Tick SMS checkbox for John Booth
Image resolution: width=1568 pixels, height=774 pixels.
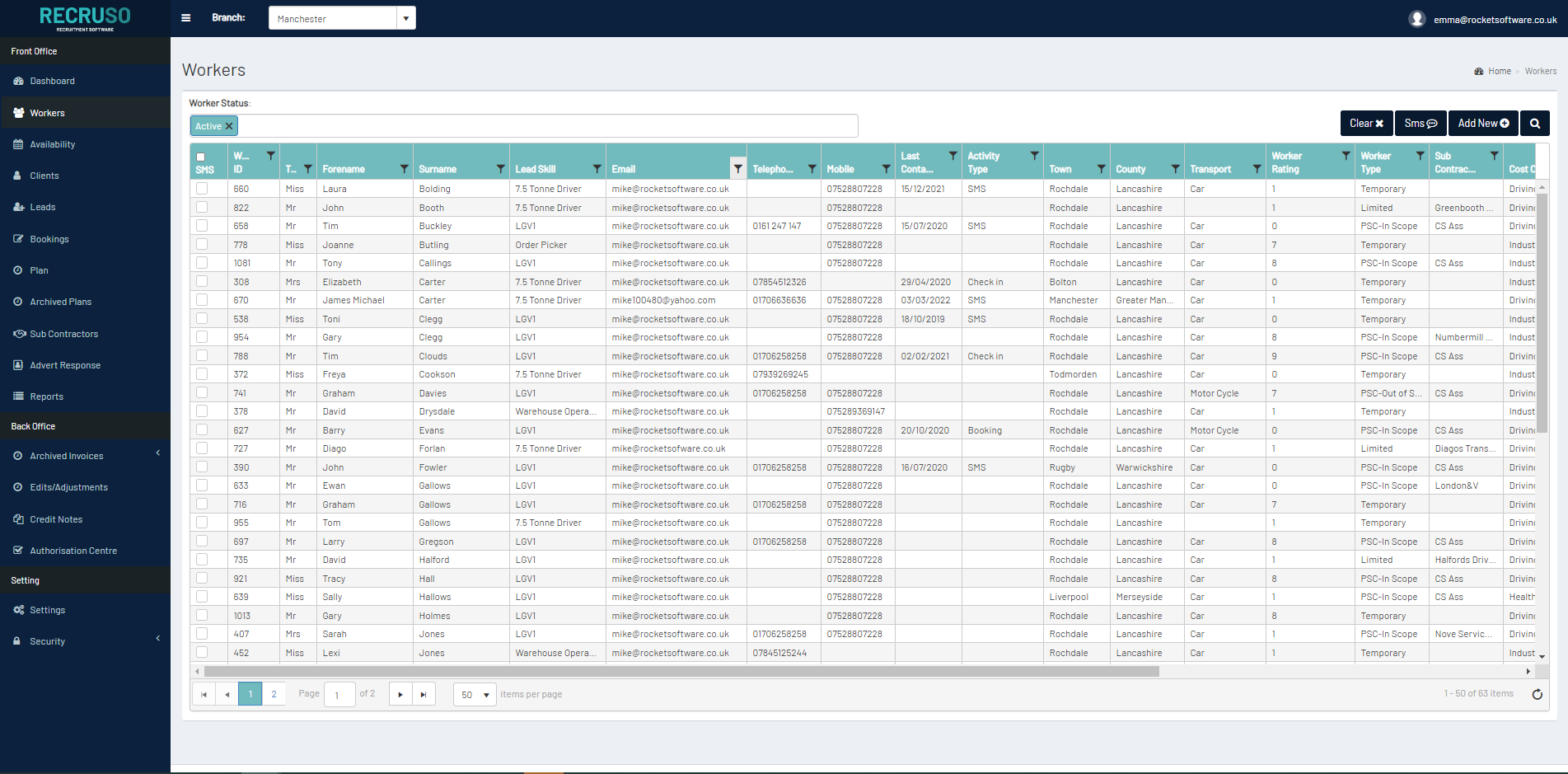pos(202,208)
